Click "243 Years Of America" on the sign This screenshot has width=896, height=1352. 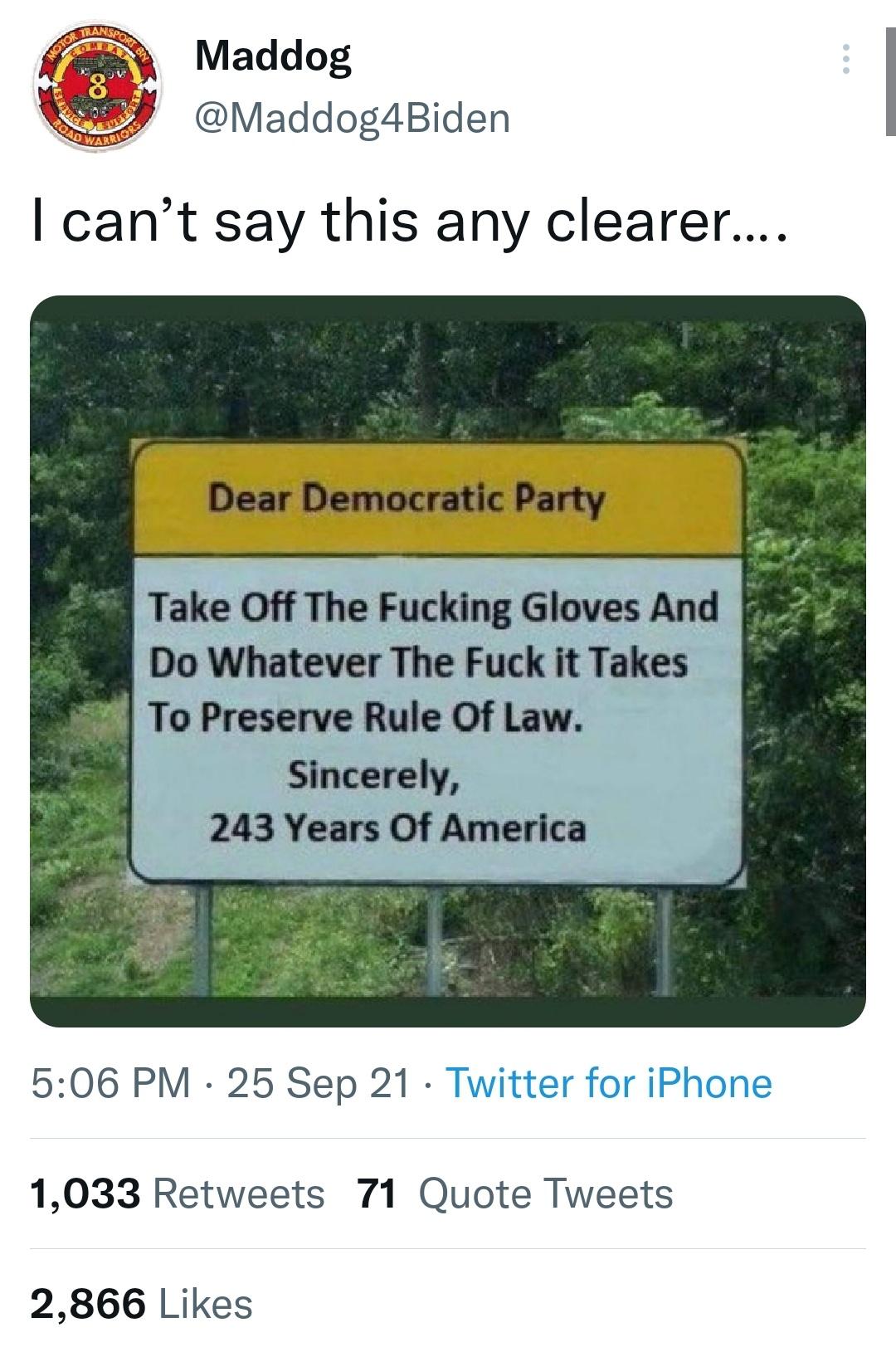pos(397,827)
